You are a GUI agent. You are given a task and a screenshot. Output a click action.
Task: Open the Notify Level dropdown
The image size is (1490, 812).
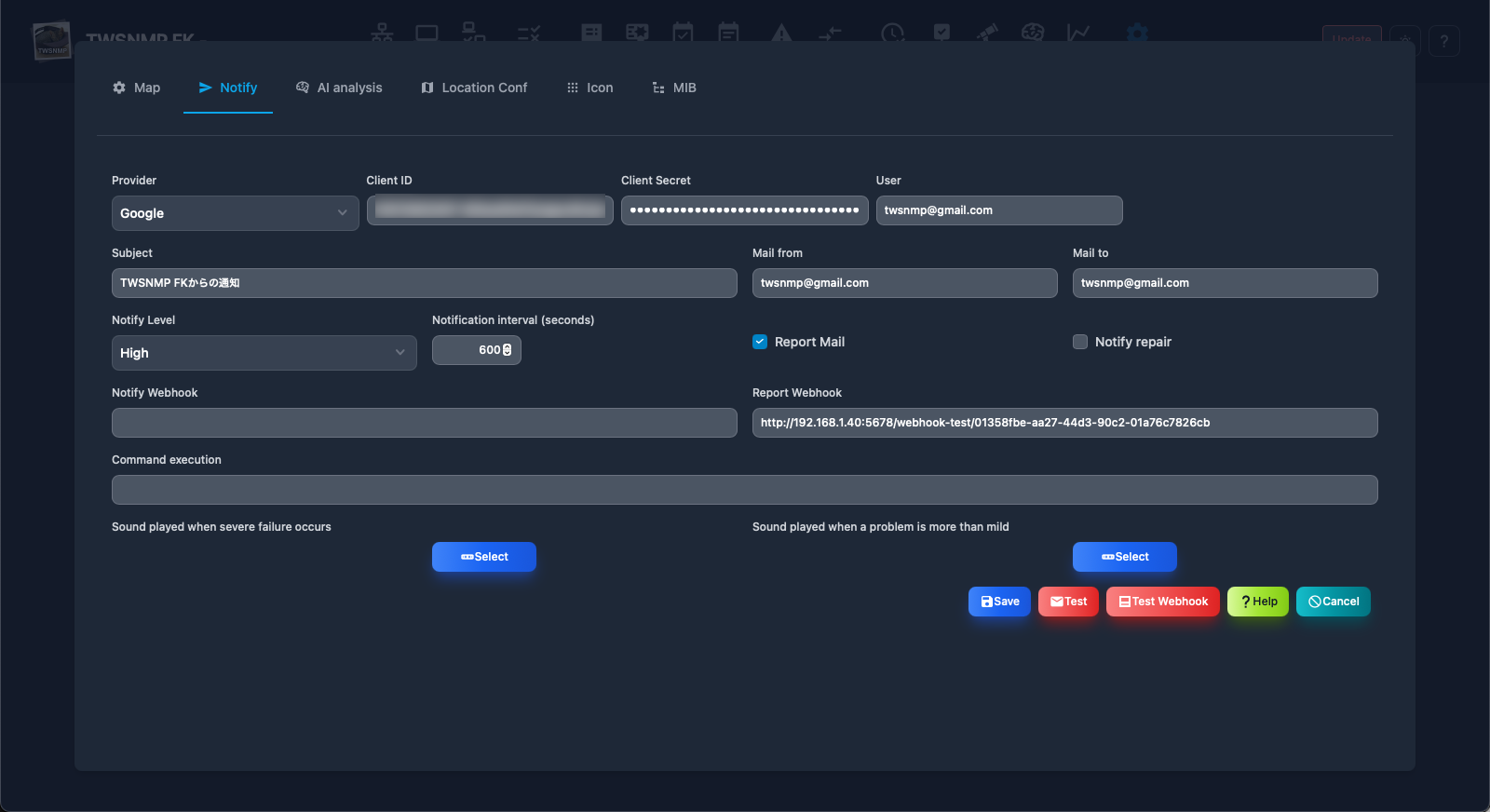(264, 353)
